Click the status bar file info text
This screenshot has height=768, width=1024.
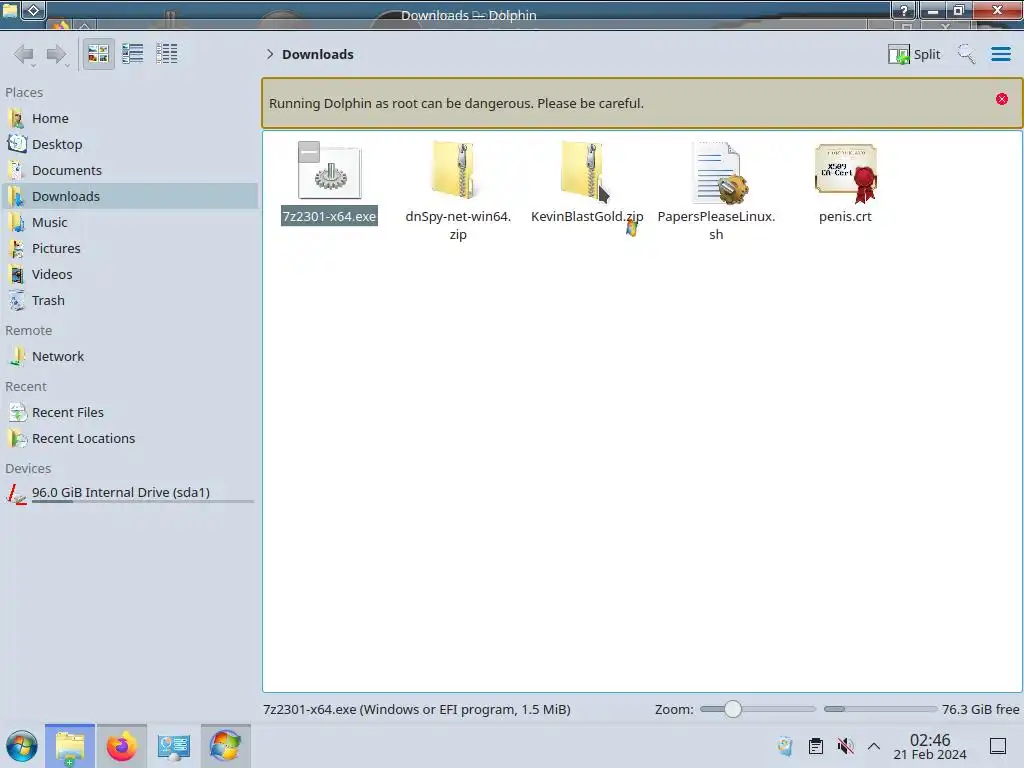(x=417, y=709)
